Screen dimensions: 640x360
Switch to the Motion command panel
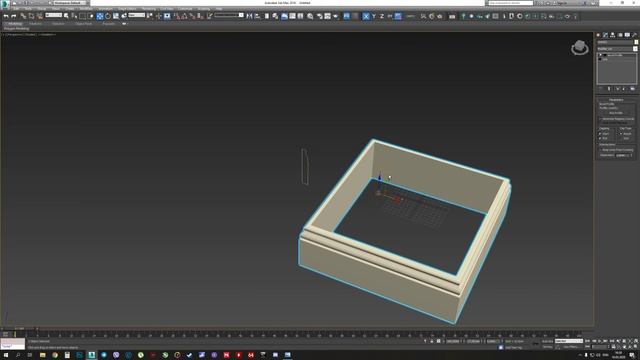tap(620, 35)
